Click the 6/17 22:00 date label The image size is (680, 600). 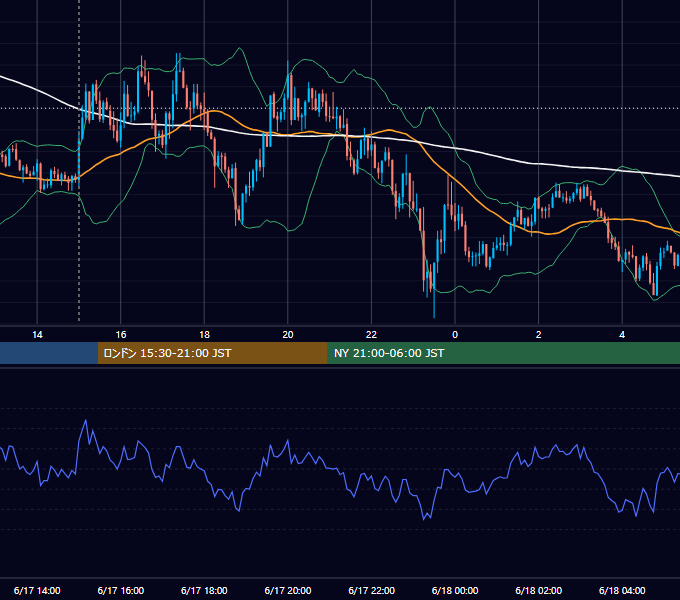[372, 590]
